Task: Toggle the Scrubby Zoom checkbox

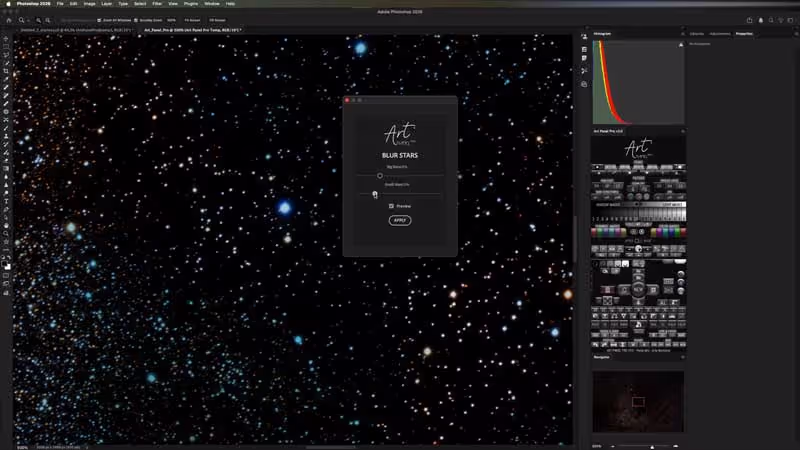Action: tap(136, 20)
